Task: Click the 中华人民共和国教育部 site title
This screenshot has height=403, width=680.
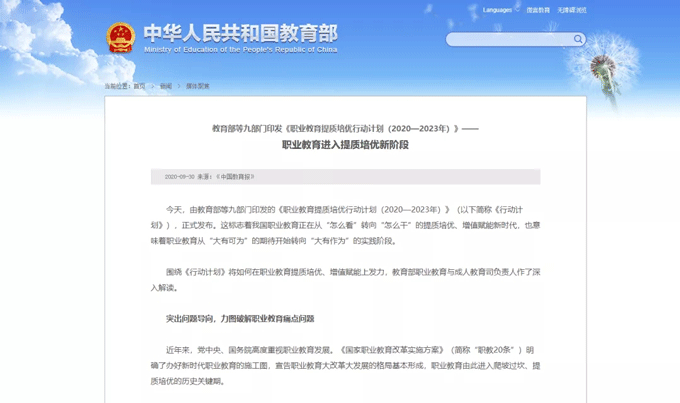Action: pyautogui.click(x=240, y=32)
